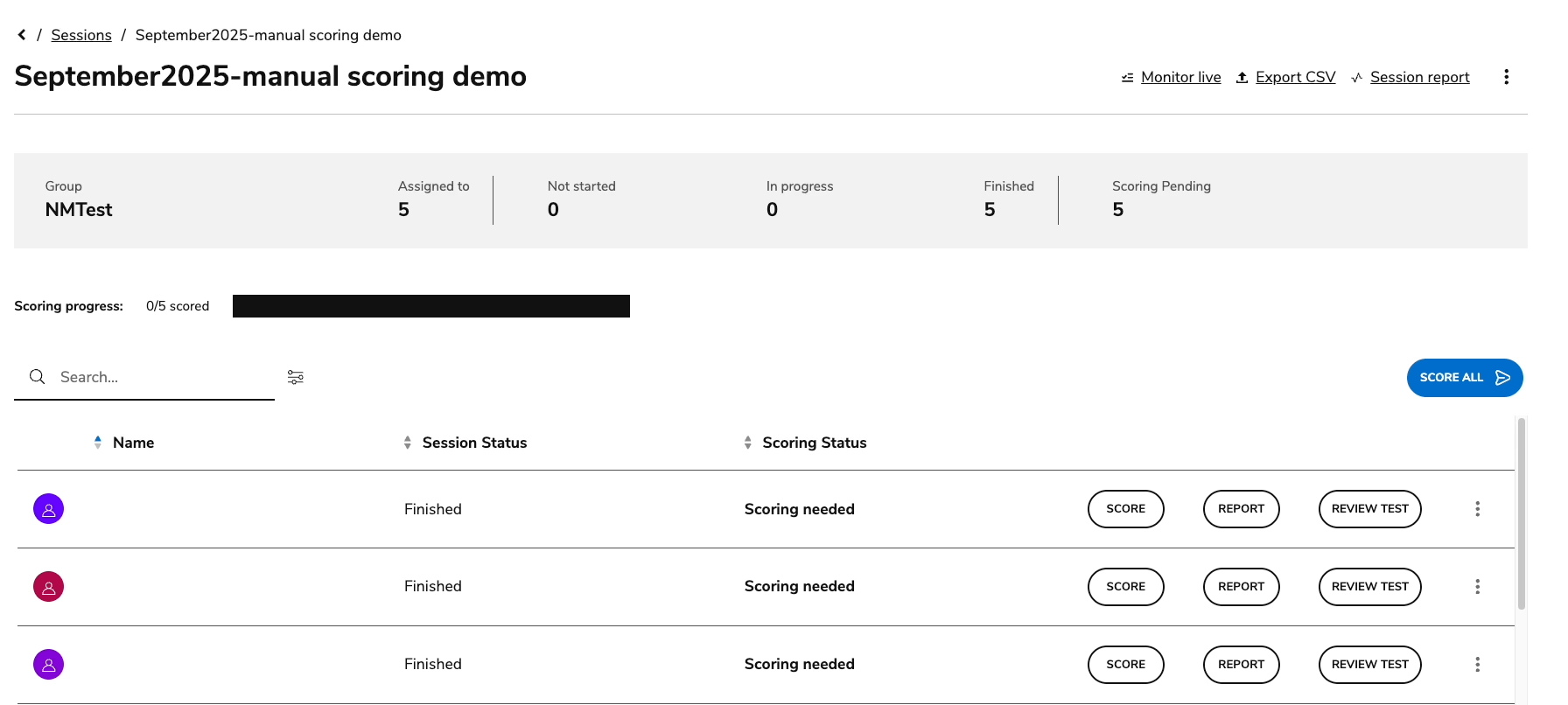Click the back arrow in breadcrumb
The image size is (1568, 705).
22,35
